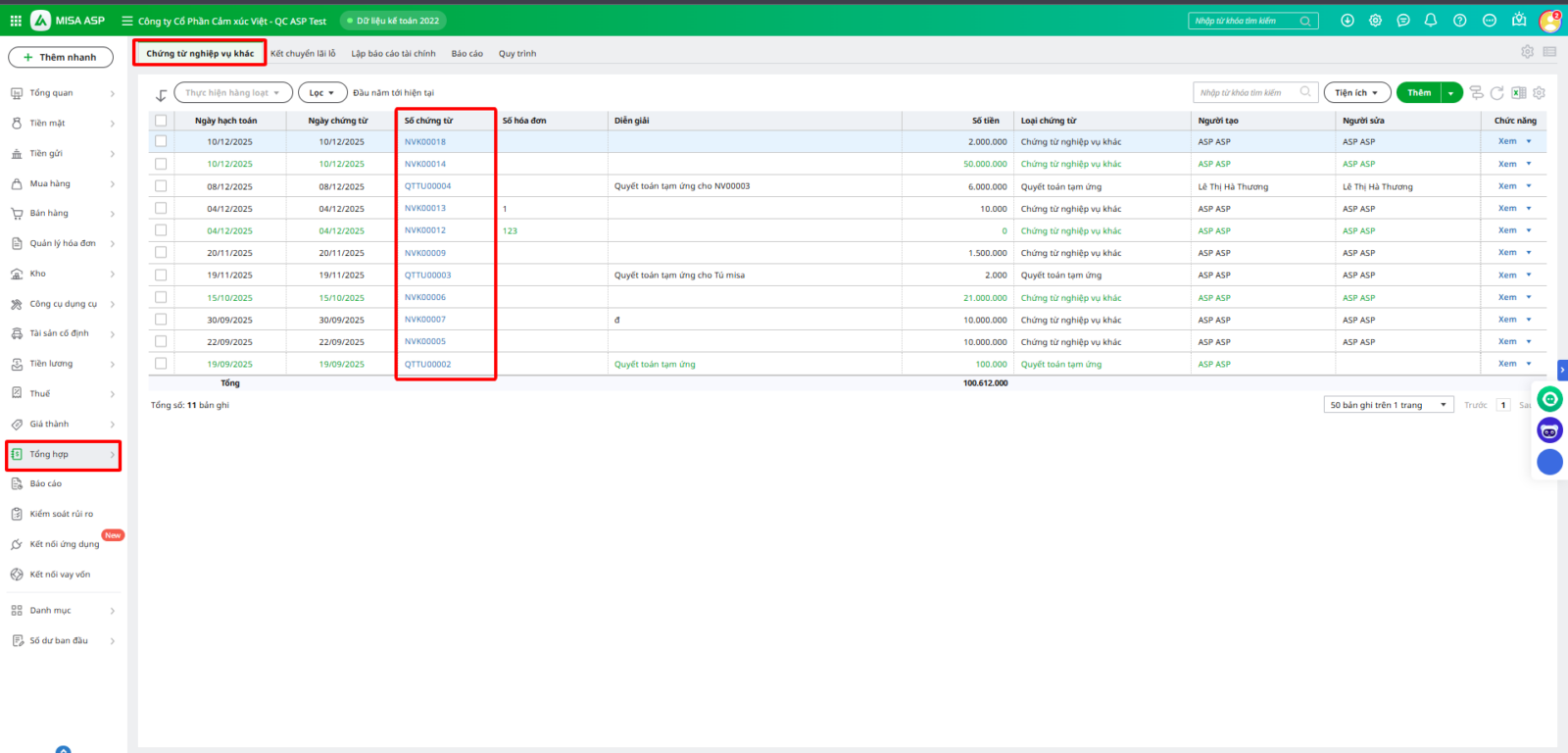Open the chat message icon in header
1568x753 pixels.
pos(1403,21)
